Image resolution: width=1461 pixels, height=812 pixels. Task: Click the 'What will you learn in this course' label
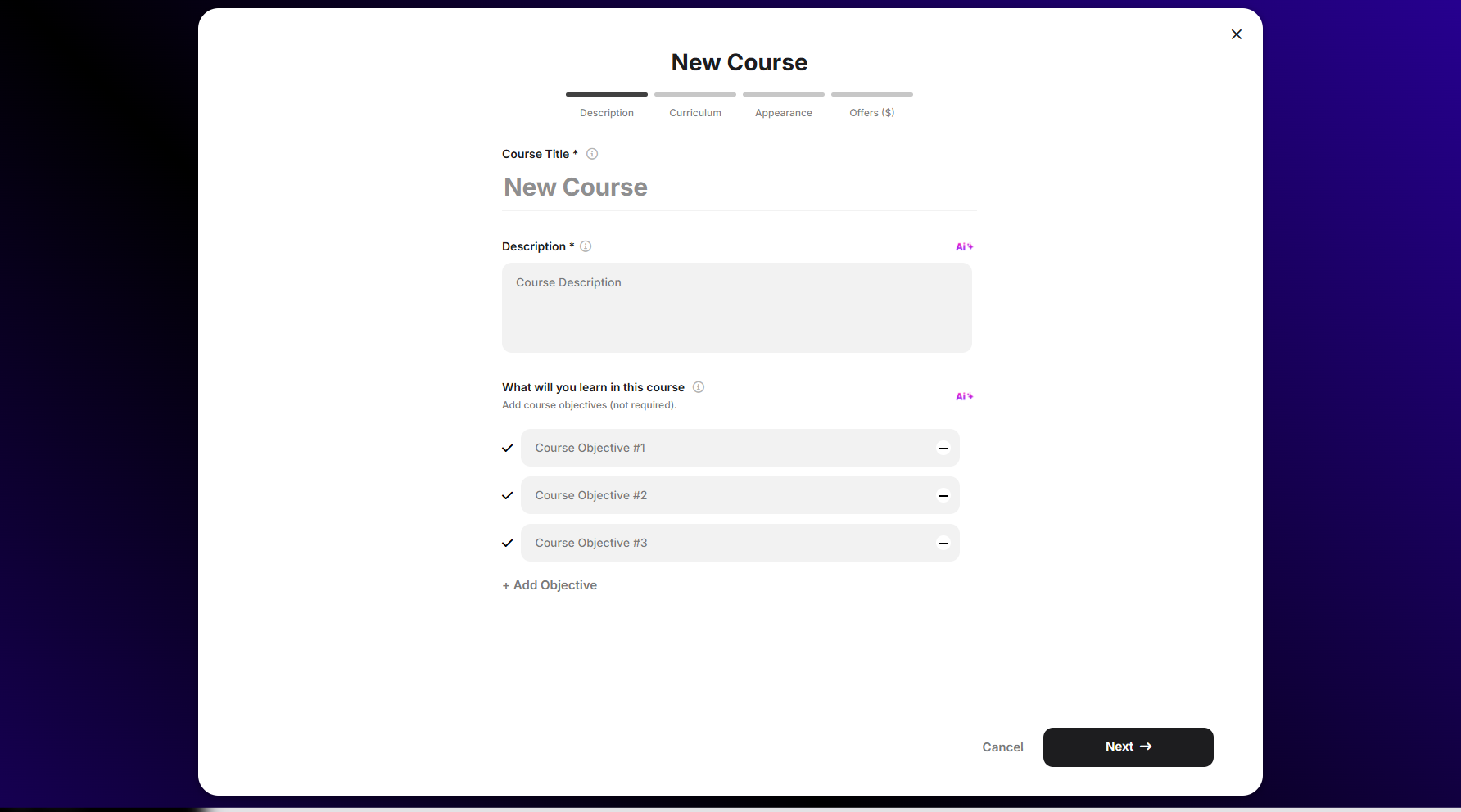(593, 387)
